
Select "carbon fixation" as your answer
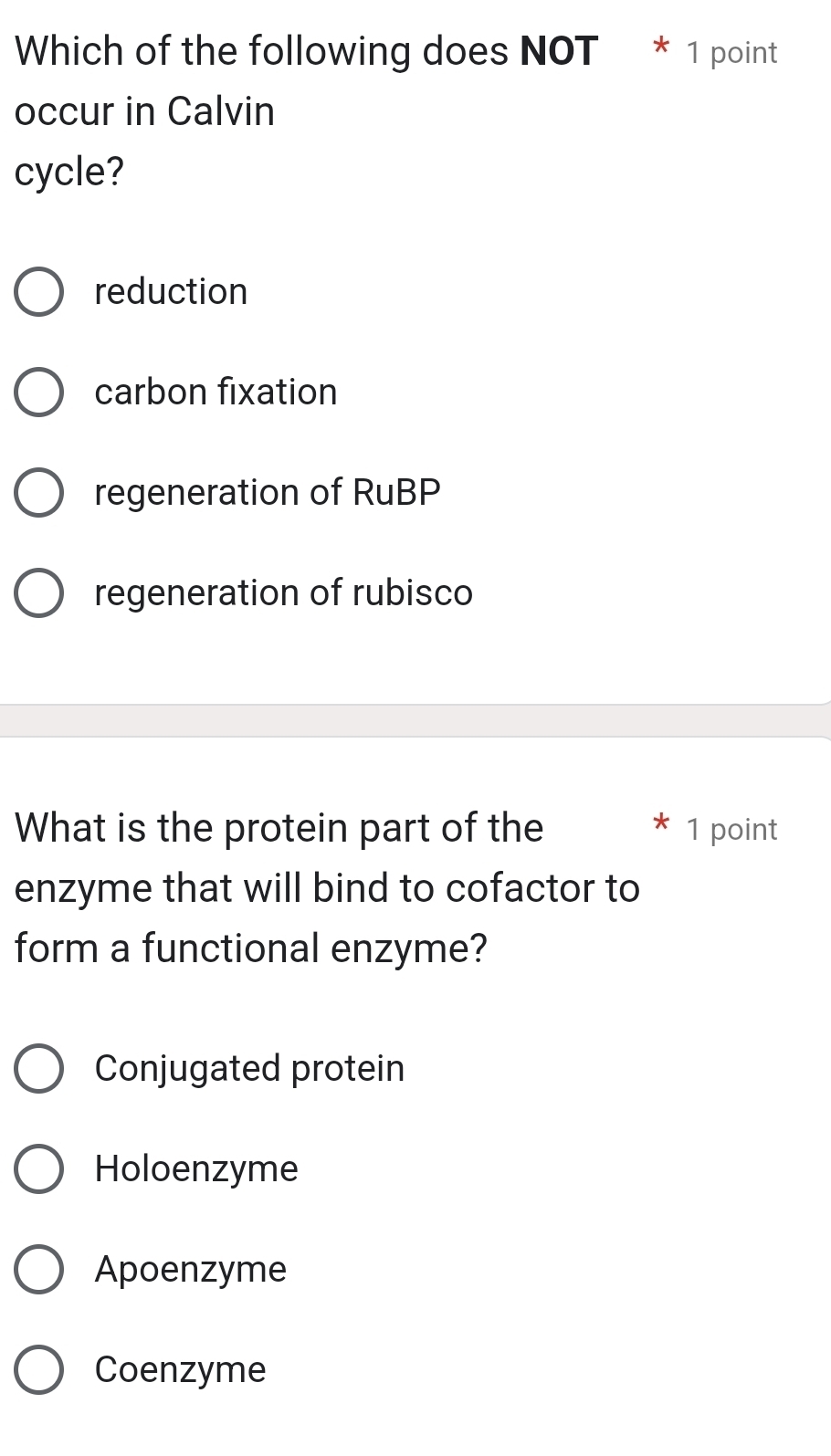pyautogui.click(x=38, y=392)
